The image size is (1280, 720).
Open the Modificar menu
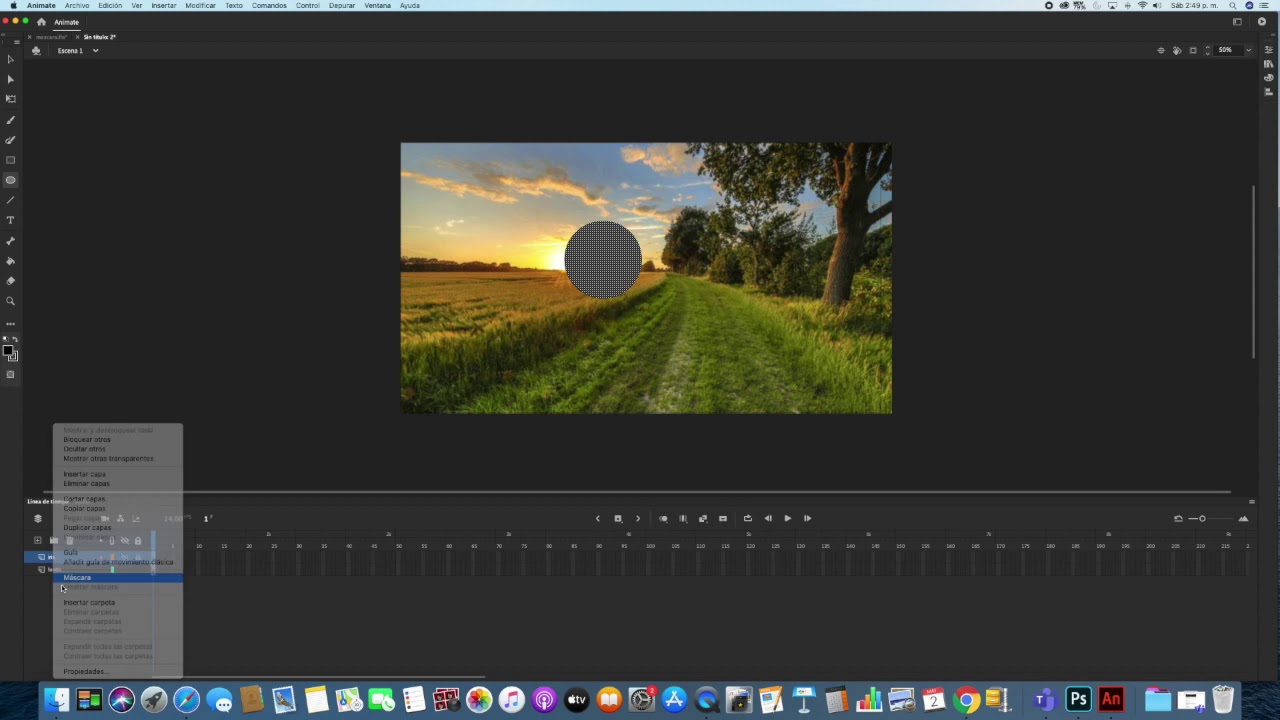pyautogui.click(x=200, y=5)
